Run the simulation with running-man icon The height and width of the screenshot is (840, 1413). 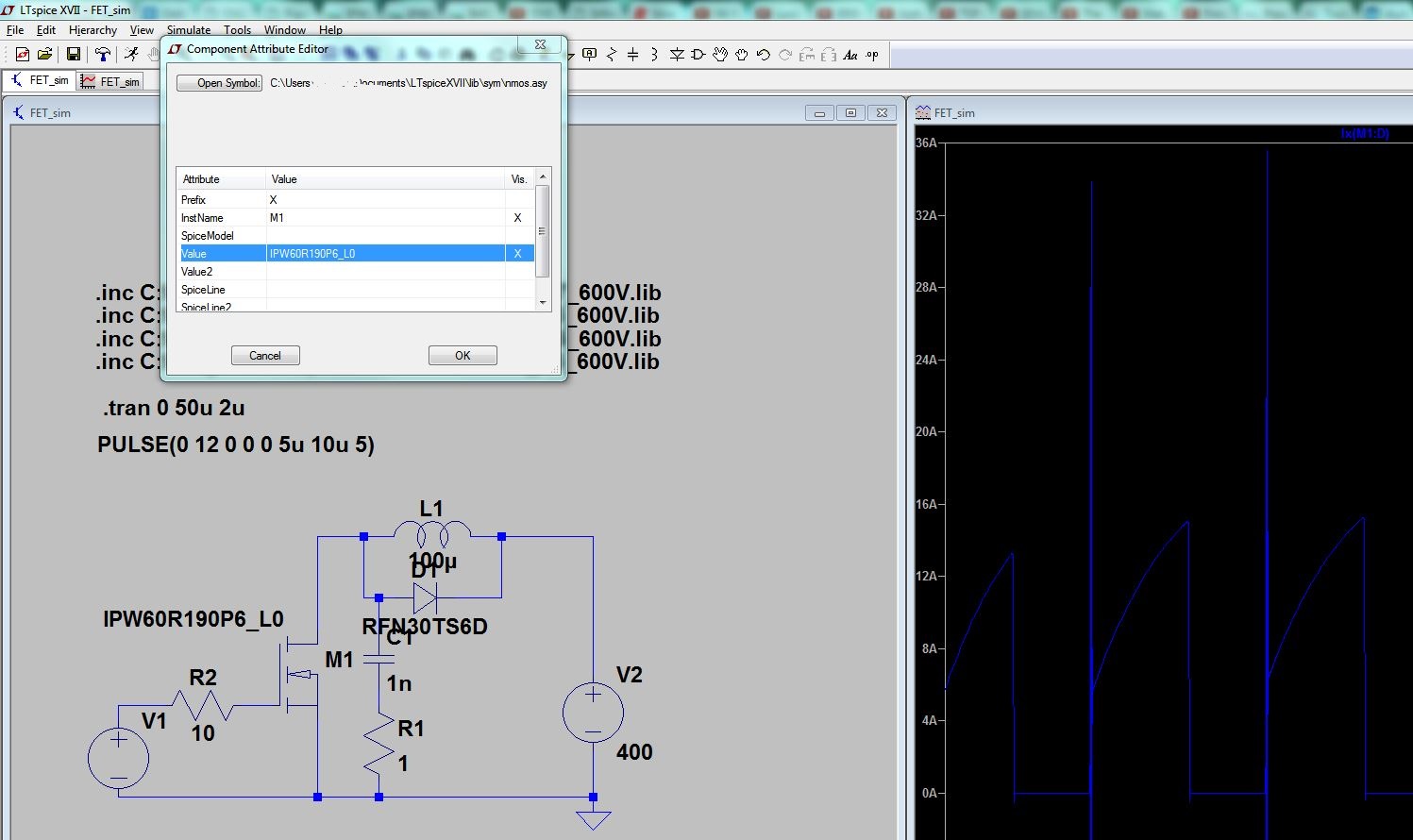(x=131, y=55)
